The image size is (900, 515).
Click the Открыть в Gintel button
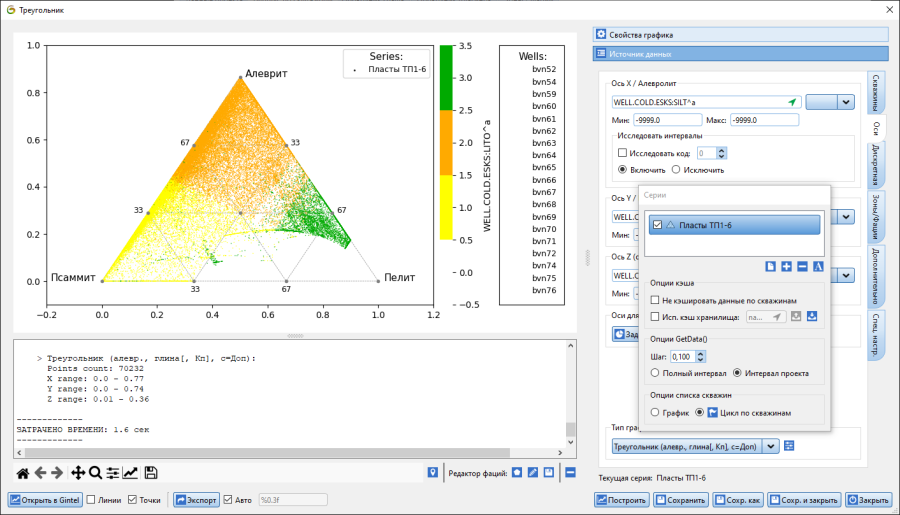coord(45,500)
